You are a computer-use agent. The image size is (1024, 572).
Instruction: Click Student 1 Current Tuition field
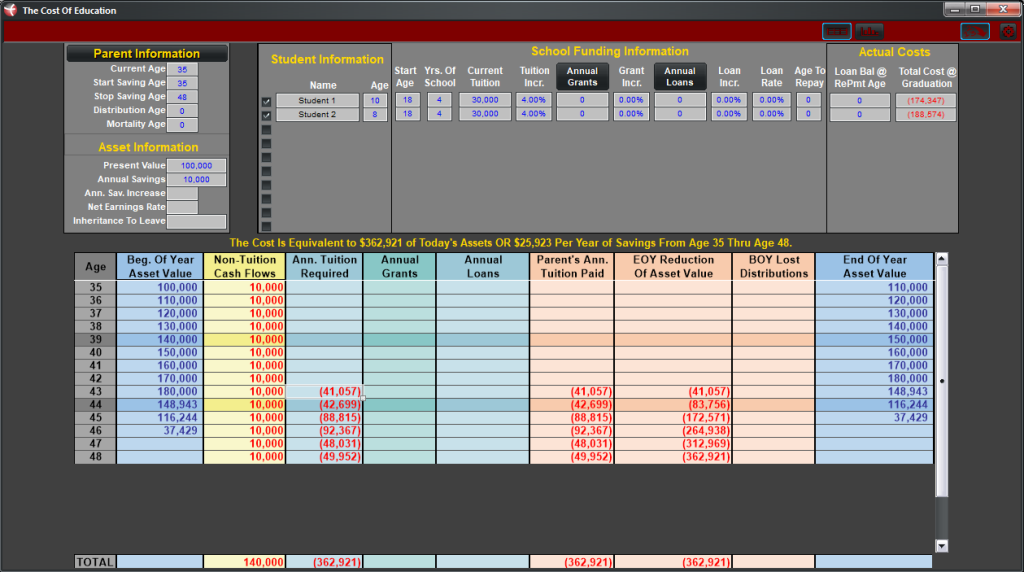pyautogui.click(x=485, y=100)
